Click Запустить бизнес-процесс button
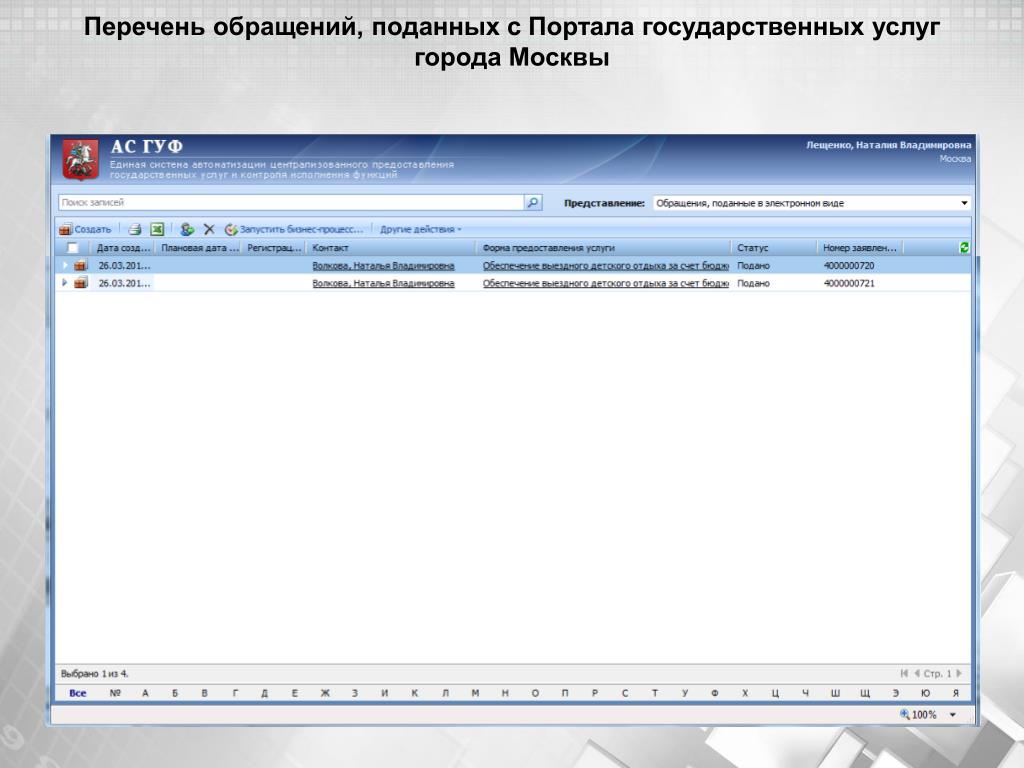This screenshot has width=1024, height=768. pyautogui.click(x=294, y=229)
